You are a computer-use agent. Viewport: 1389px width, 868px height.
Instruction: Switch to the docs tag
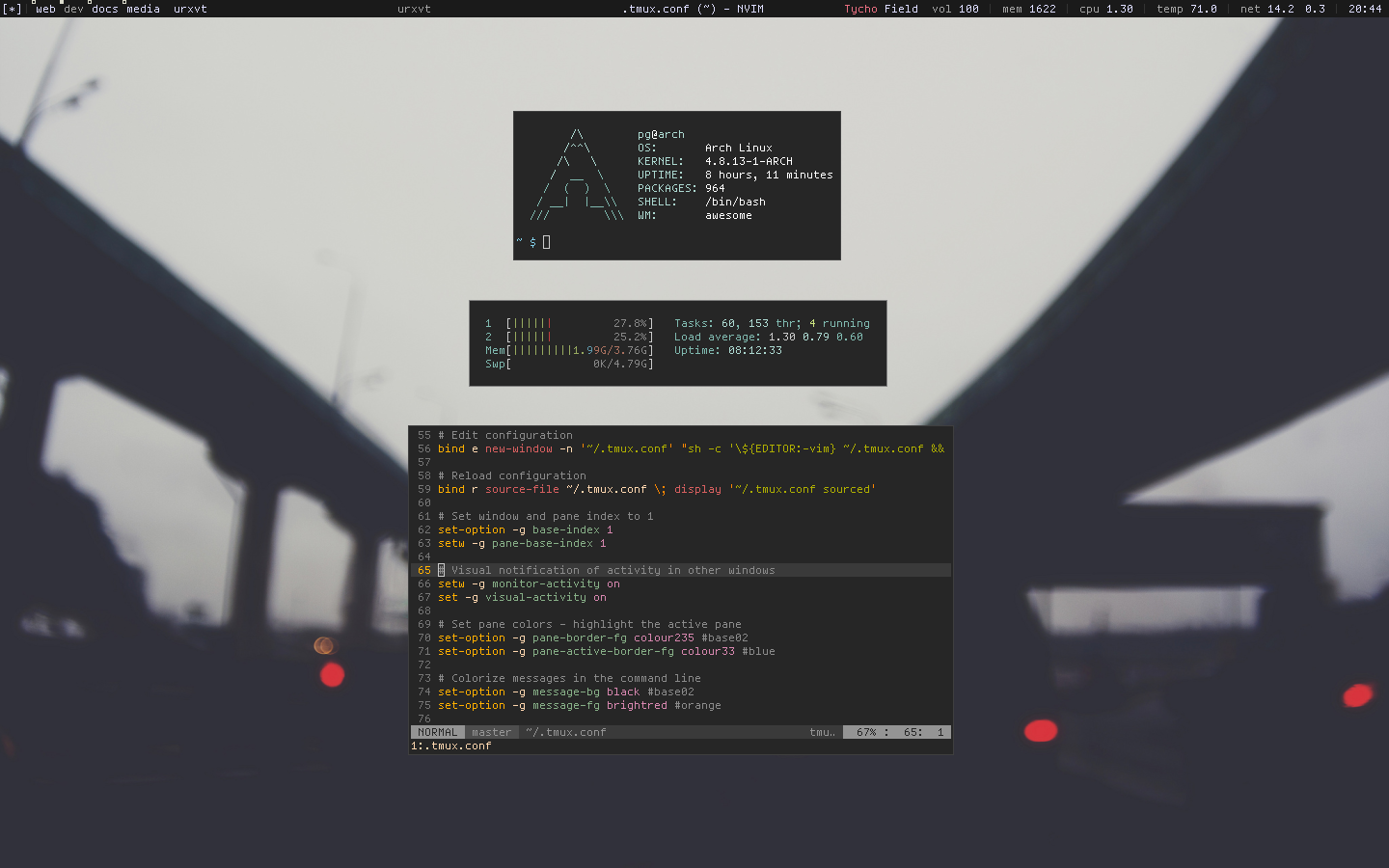click(x=105, y=9)
